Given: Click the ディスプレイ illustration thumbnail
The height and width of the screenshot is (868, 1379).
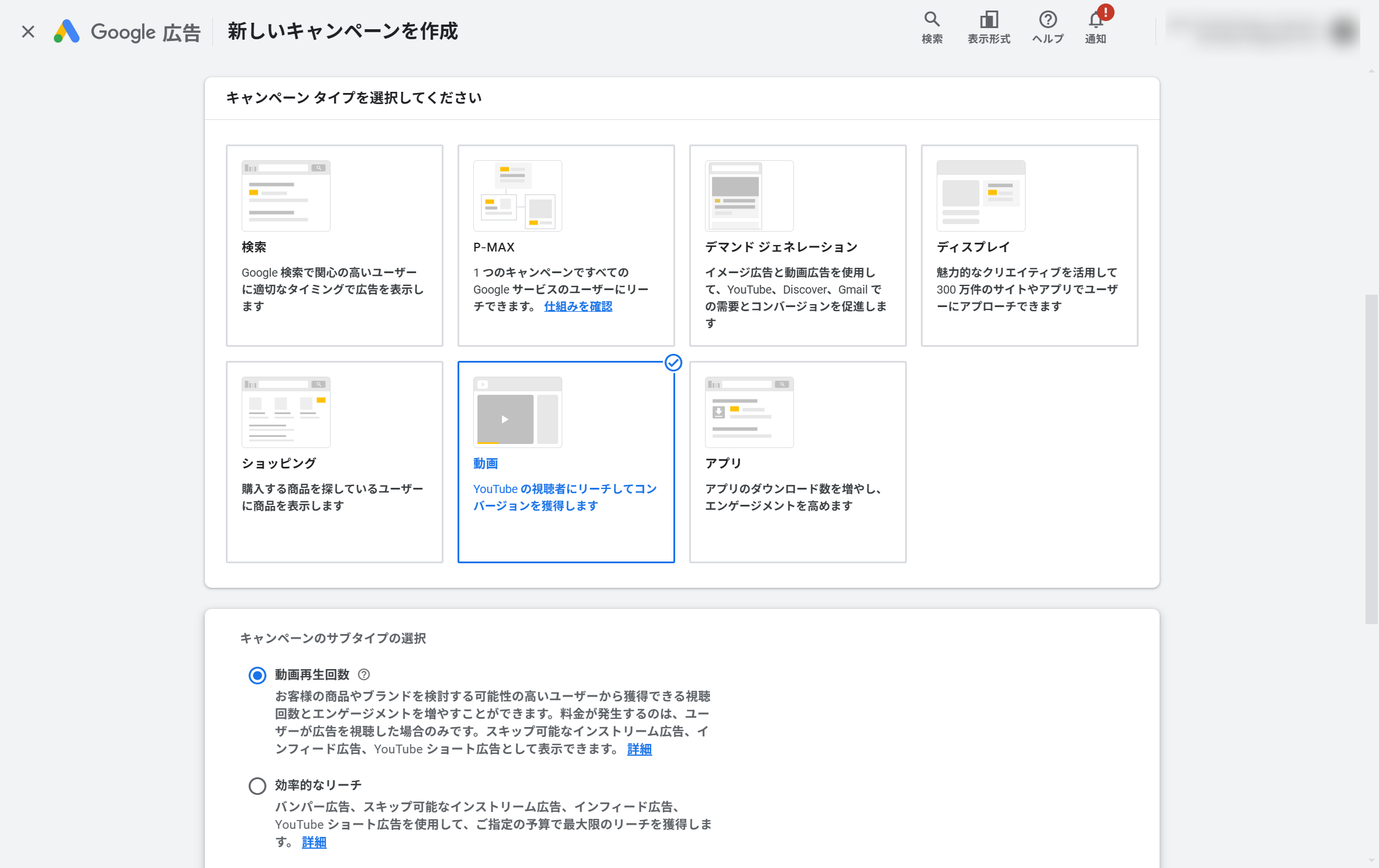Looking at the screenshot, I should click(x=981, y=196).
